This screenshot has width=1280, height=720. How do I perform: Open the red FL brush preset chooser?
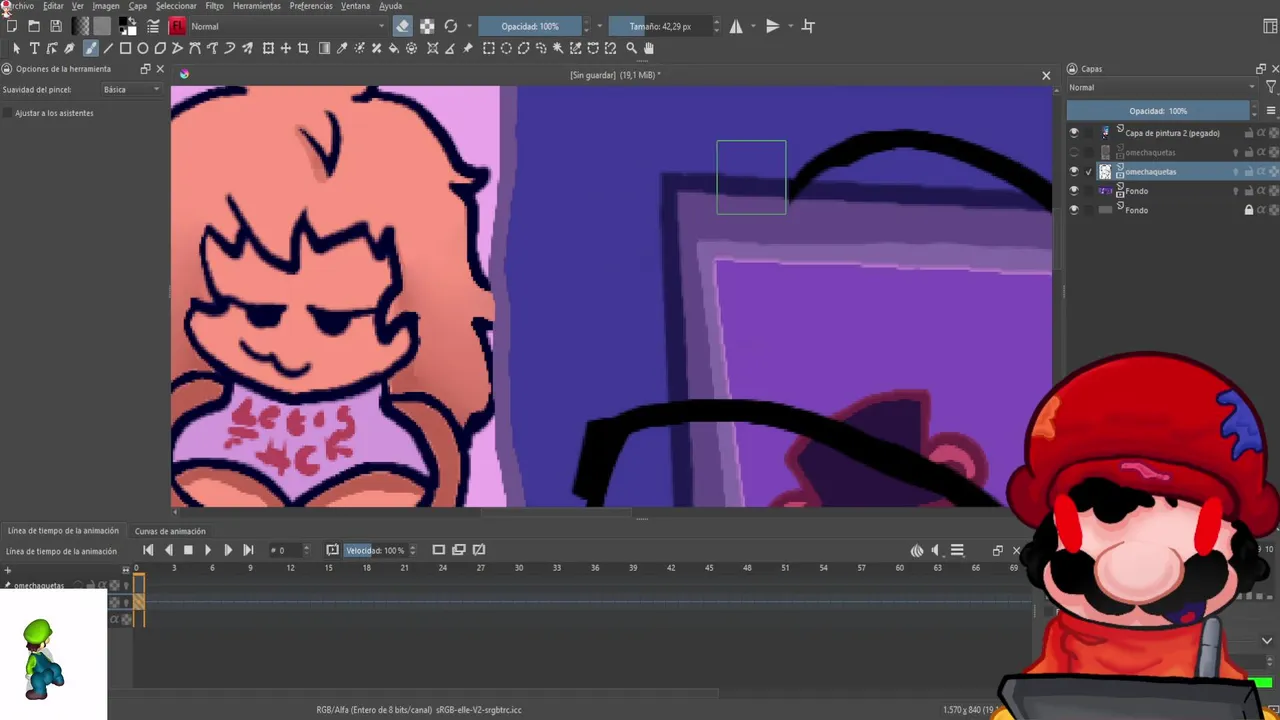pos(177,26)
